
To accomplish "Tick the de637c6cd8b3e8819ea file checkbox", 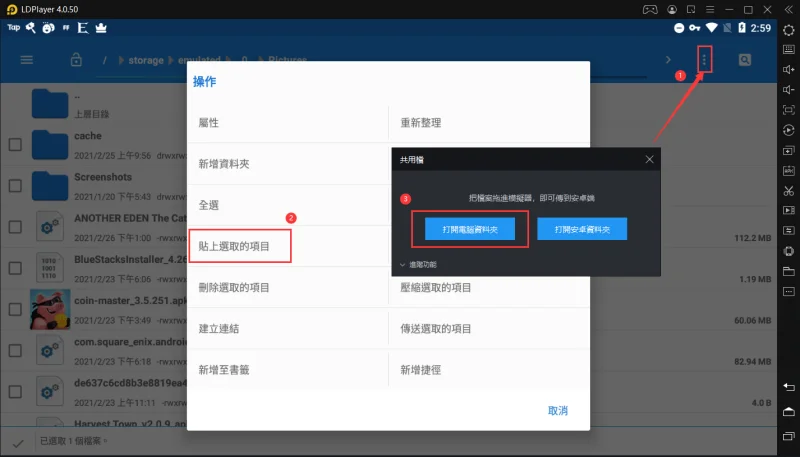I will point(15,391).
